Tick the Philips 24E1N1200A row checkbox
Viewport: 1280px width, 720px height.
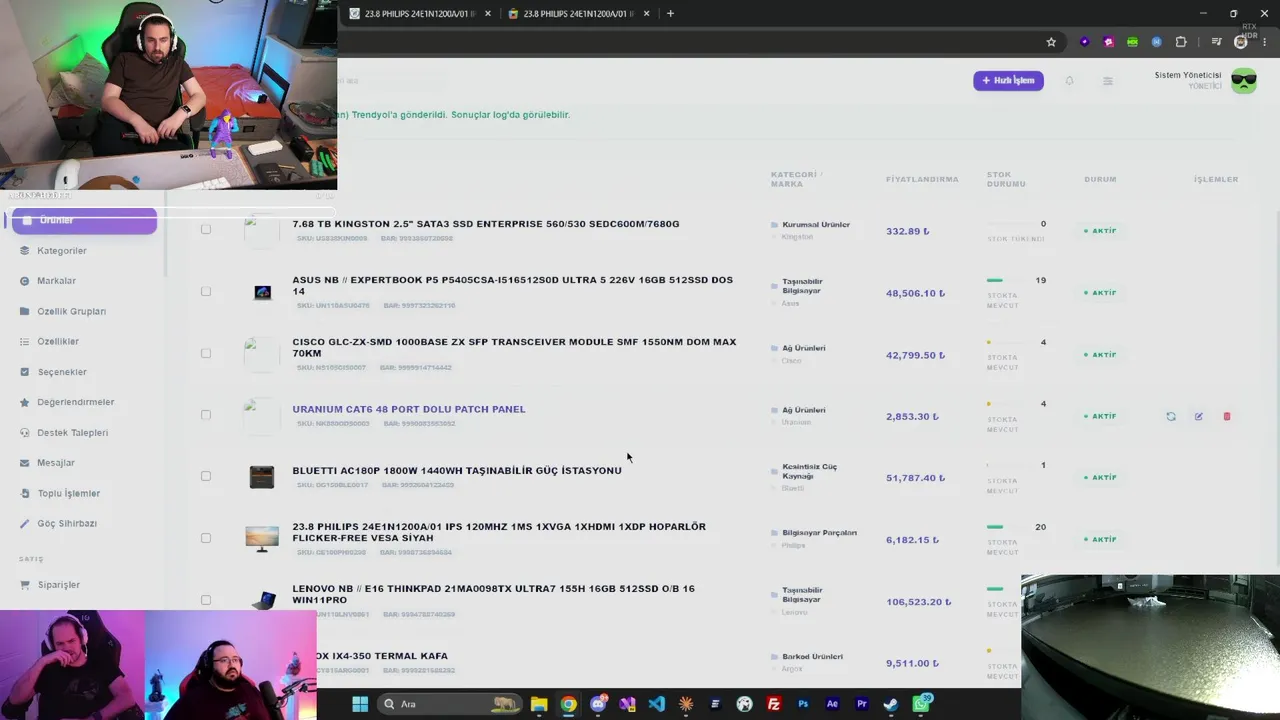click(206, 538)
